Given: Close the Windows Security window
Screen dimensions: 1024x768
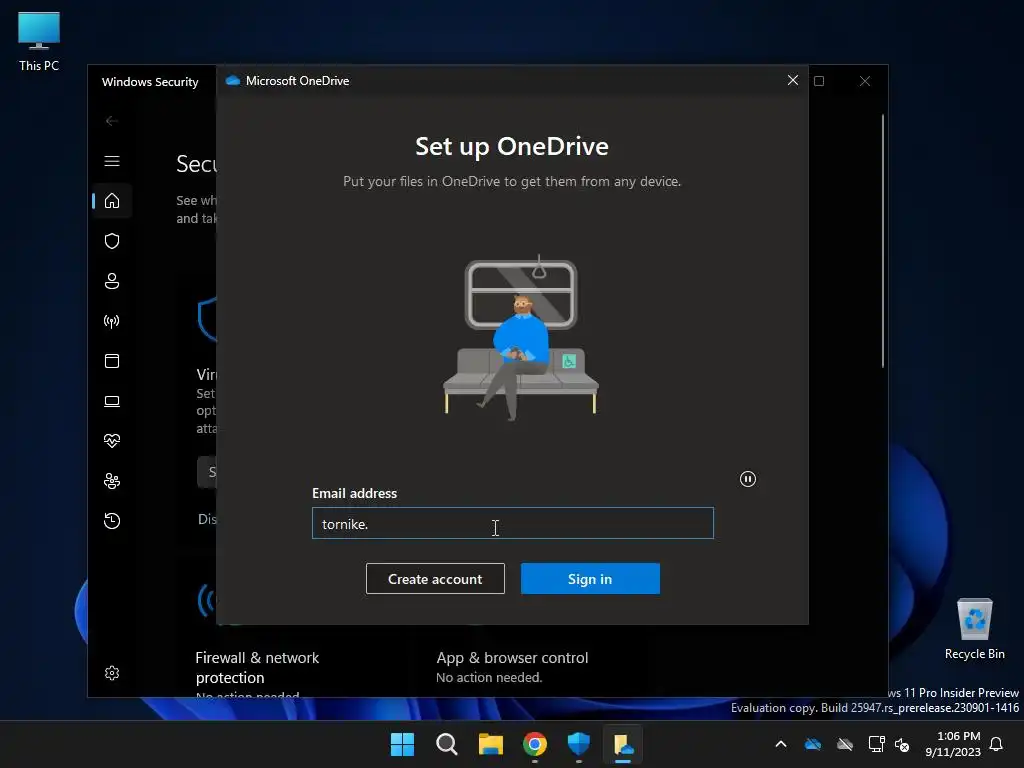Looking at the screenshot, I should (x=865, y=81).
